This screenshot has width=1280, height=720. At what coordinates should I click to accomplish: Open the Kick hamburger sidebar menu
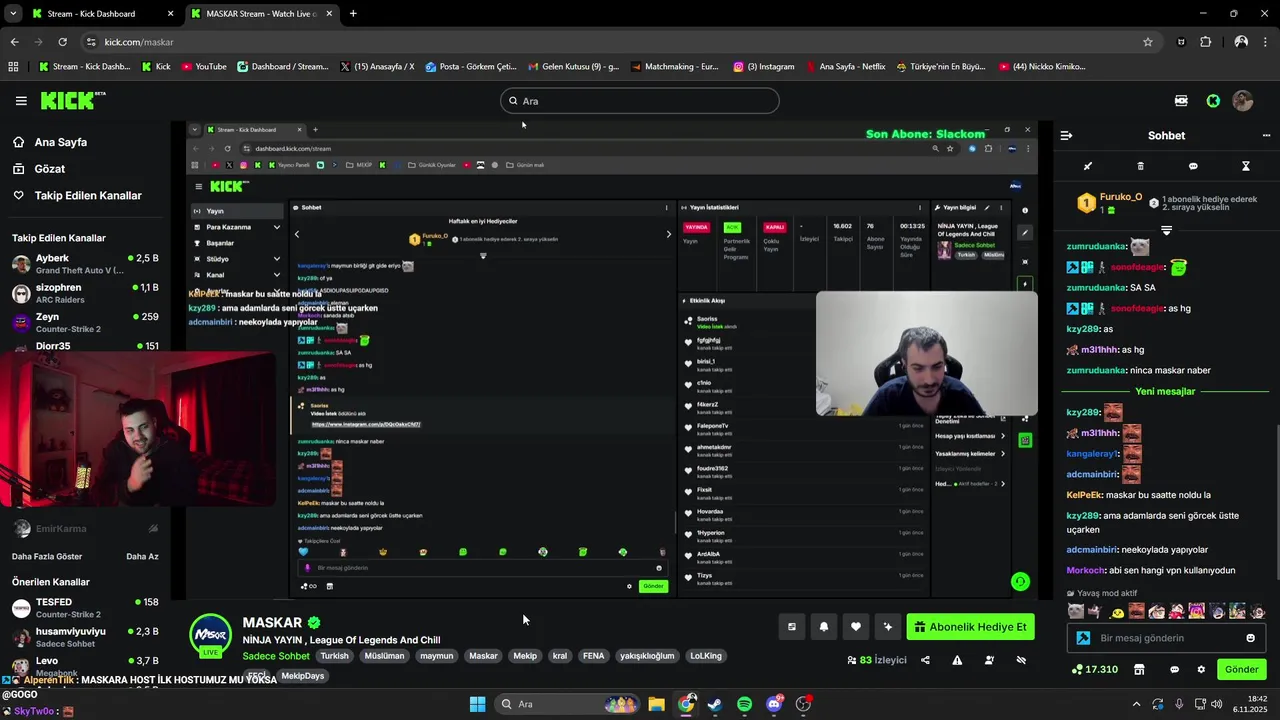[x=21, y=101]
